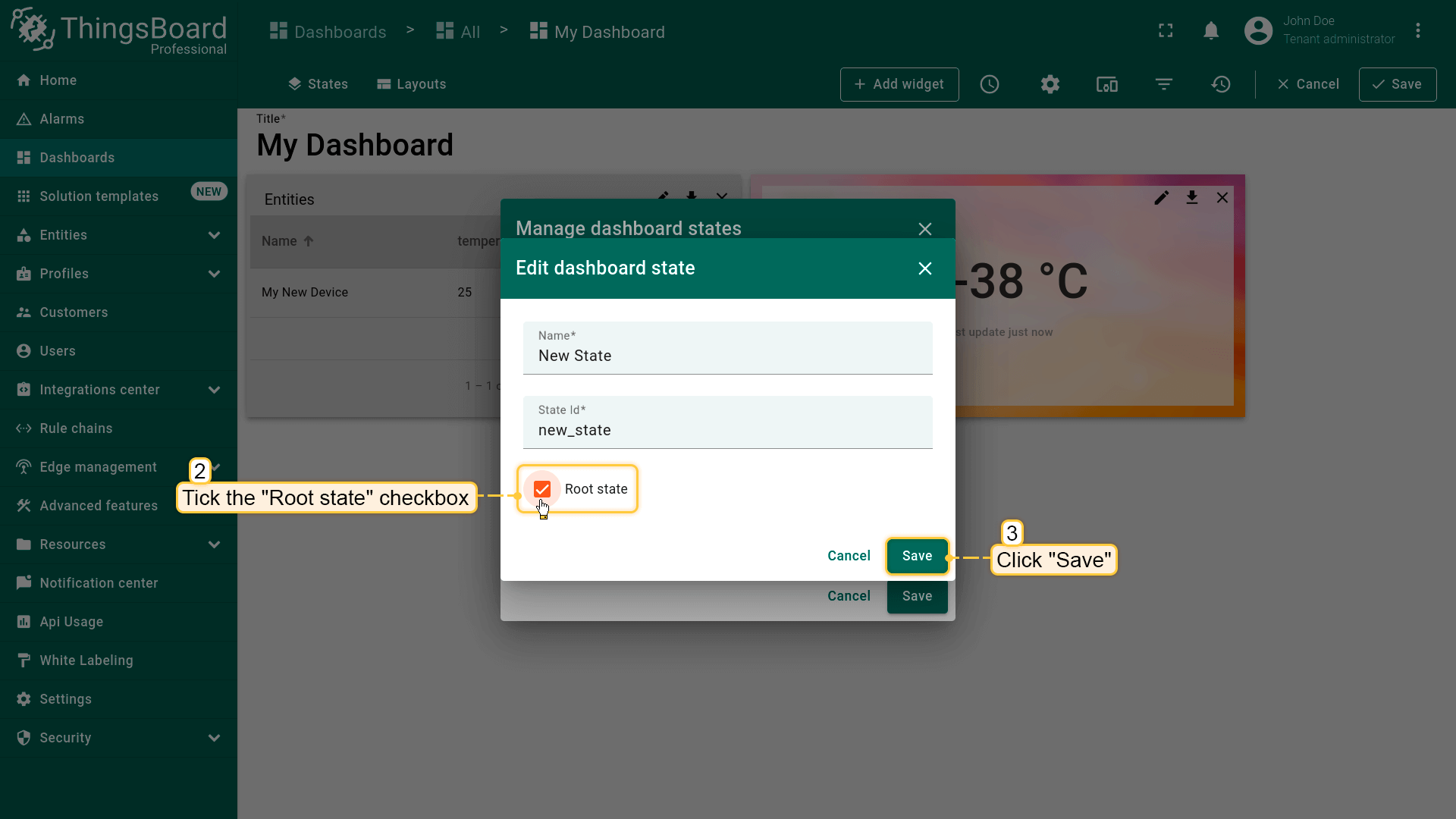The image size is (1456, 819).
Task: Tick the Root state checkbox
Action: click(542, 489)
